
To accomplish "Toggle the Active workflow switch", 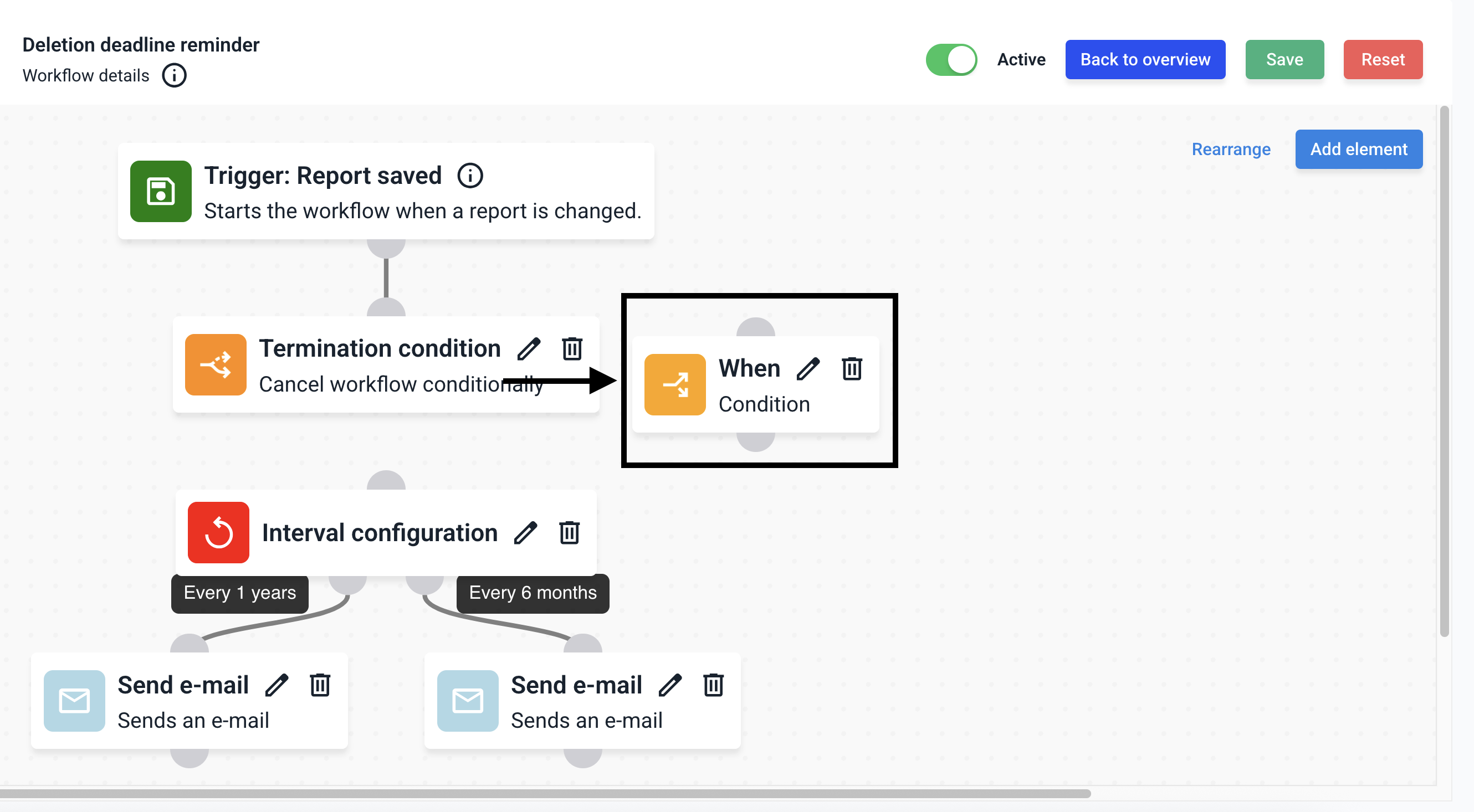I will pos(951,59).
